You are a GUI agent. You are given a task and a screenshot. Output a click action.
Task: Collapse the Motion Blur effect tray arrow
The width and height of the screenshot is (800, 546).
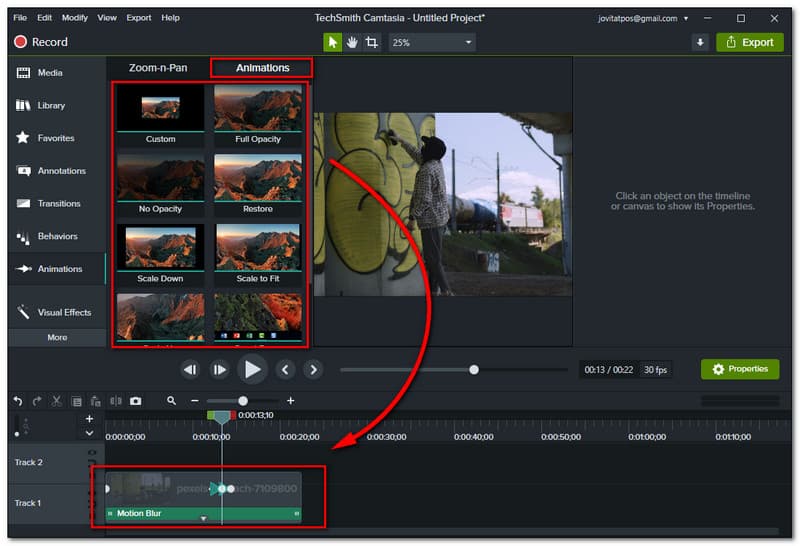click(x=204, y=519)
